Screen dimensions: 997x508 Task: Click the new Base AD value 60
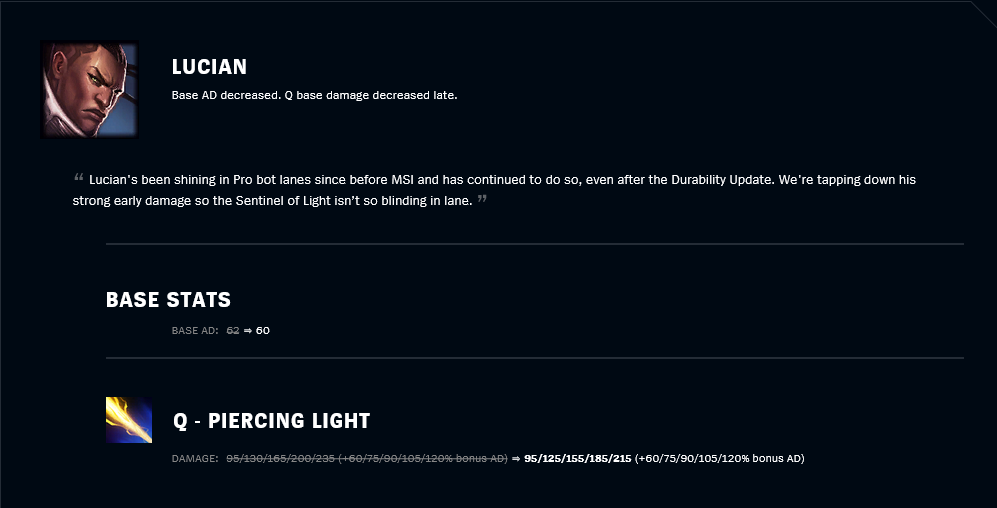pyautogui.click(x=263, y=331)
